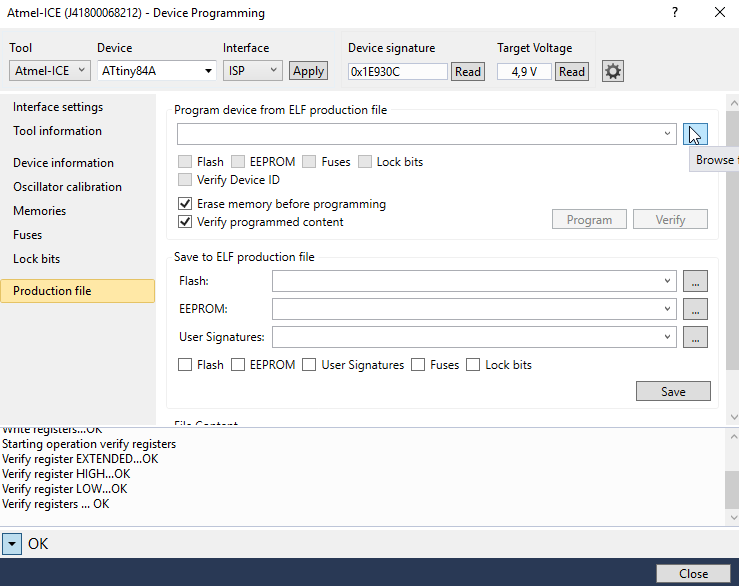Screen dimensions: 739x586
Task: Check Flash under Save to ELF
Action: (x=185, y=365)
